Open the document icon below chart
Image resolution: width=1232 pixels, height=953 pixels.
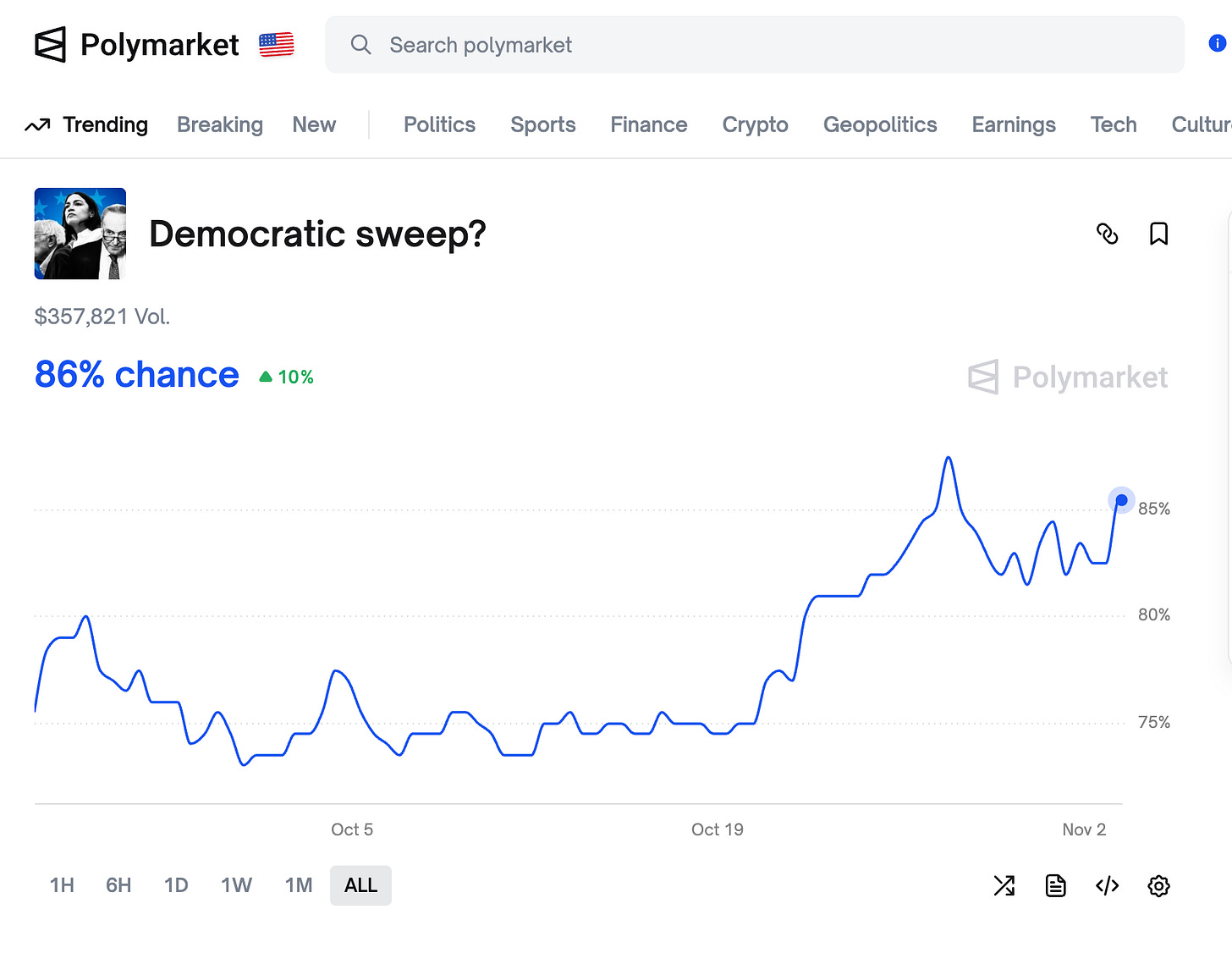coord(1055,886)
